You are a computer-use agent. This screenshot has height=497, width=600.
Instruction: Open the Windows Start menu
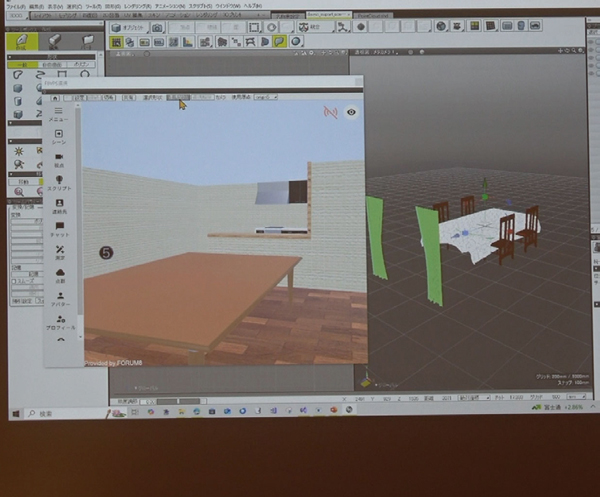click(16, 414)
